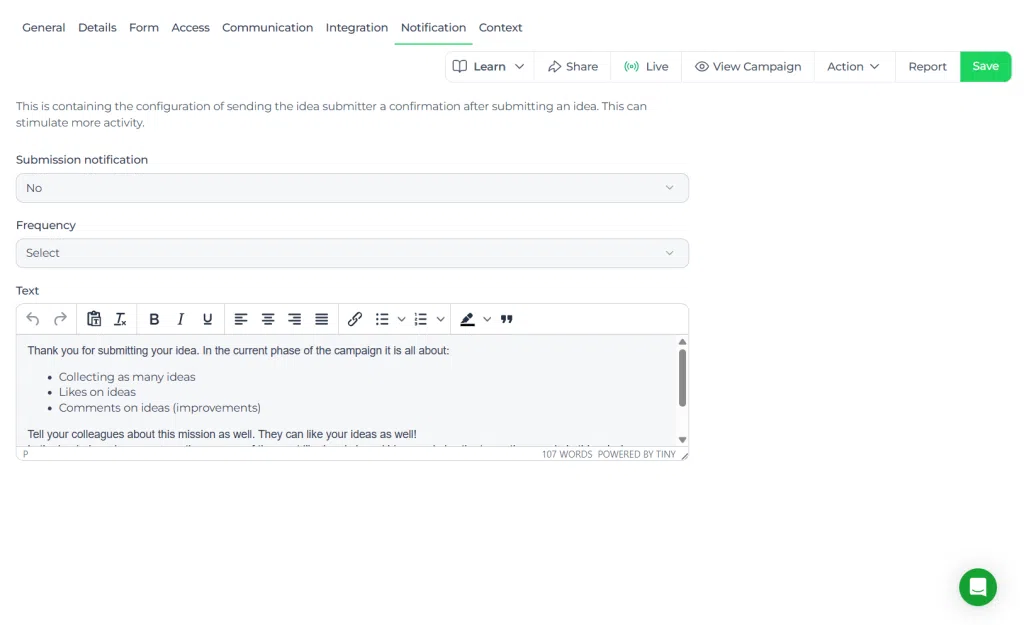Center align the text
Viewport: 1024px width, 625px height.
[x=268, y=319]
